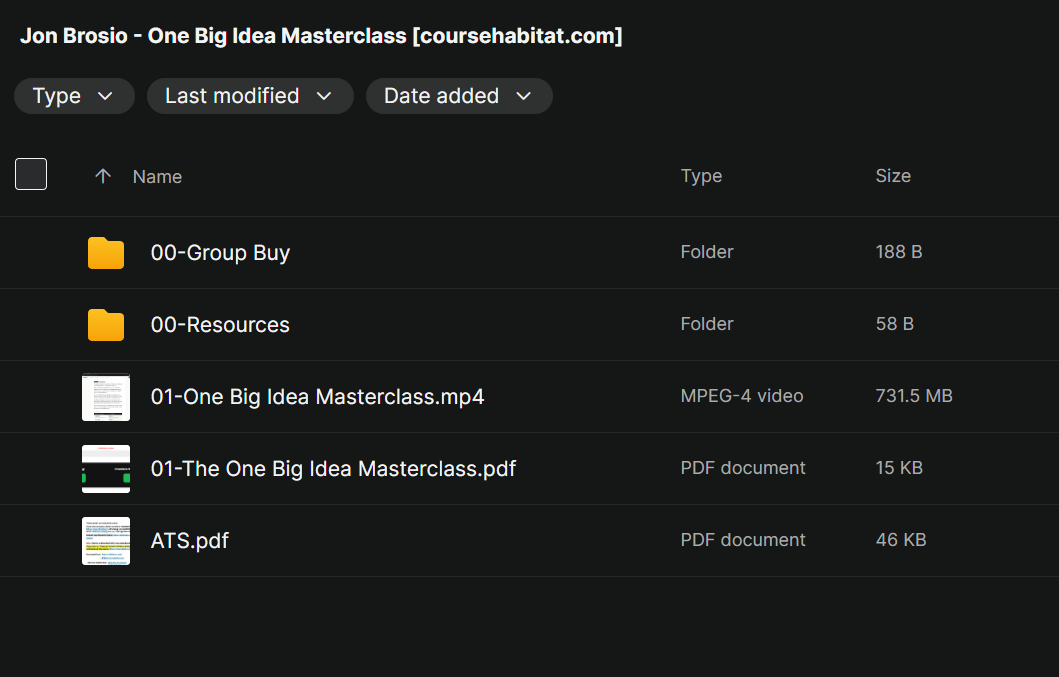Click the 00-Resources folder icon
This screenshot has height=677, width=1059.
[x=106, y=325]
